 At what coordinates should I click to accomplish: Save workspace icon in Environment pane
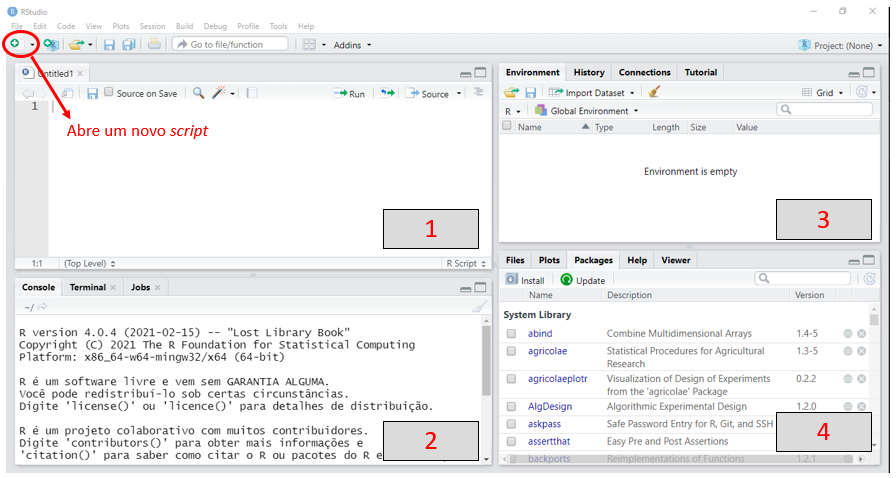tap(530, 93)
